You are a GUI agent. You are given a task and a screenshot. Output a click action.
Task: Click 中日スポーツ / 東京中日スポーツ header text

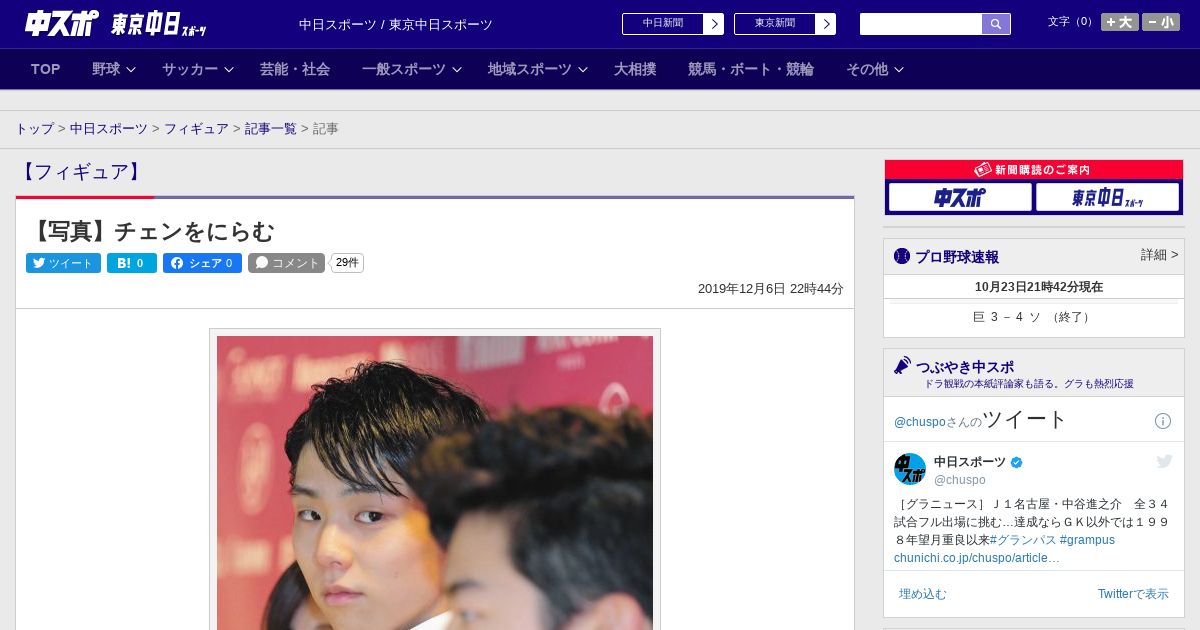tap(396, 24)
